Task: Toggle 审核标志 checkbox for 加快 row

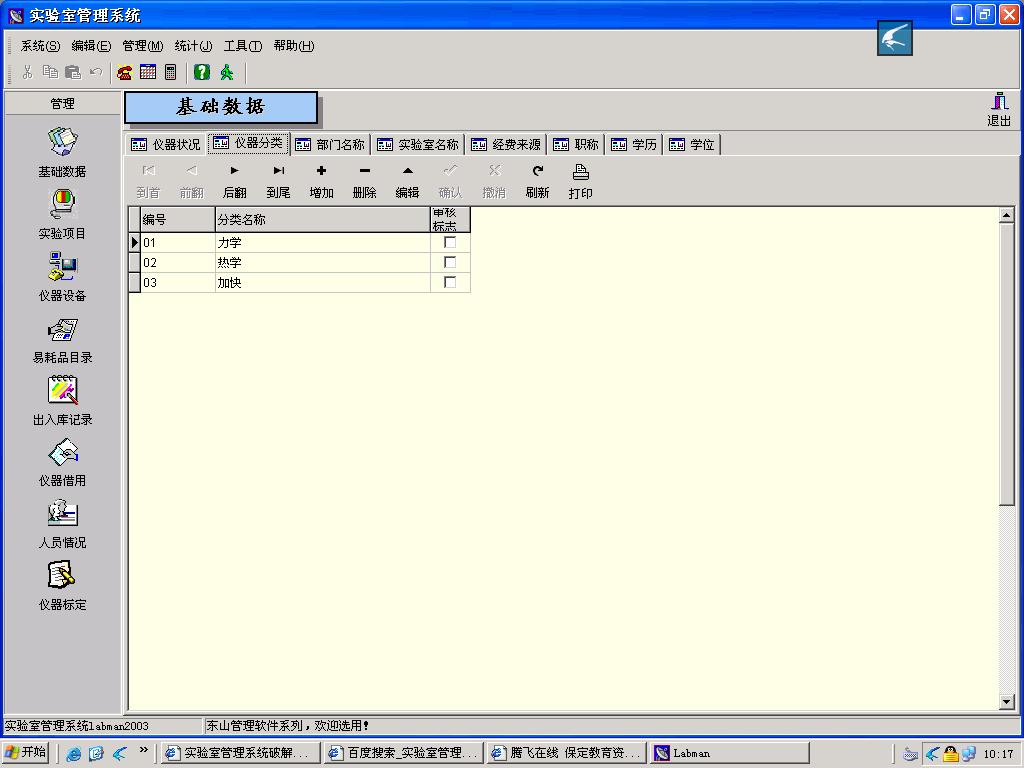Action: (x=450, y=282)
